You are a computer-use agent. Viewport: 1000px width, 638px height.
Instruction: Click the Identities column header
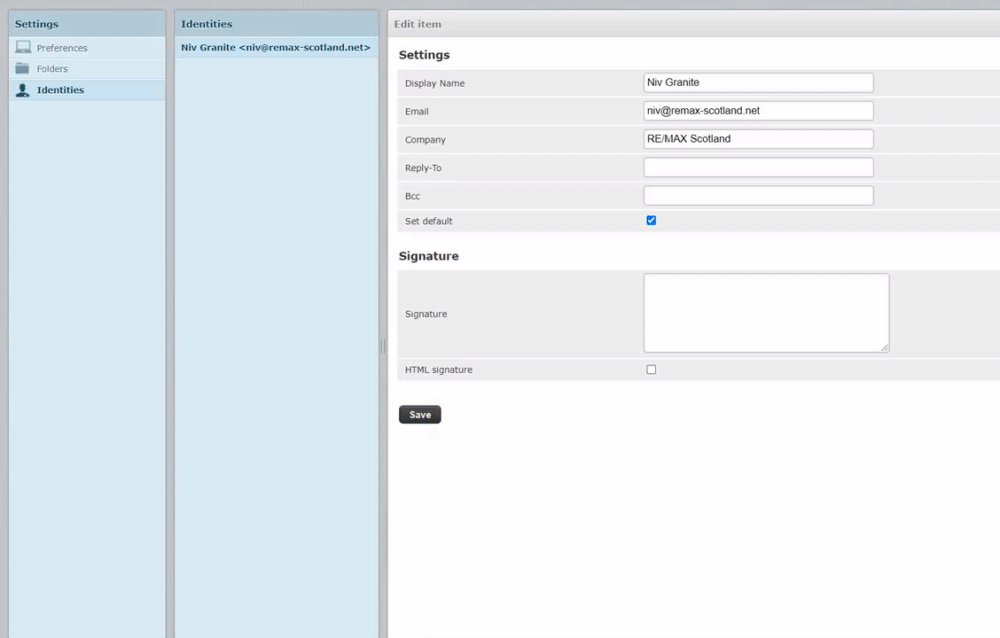tap(206, 23)
